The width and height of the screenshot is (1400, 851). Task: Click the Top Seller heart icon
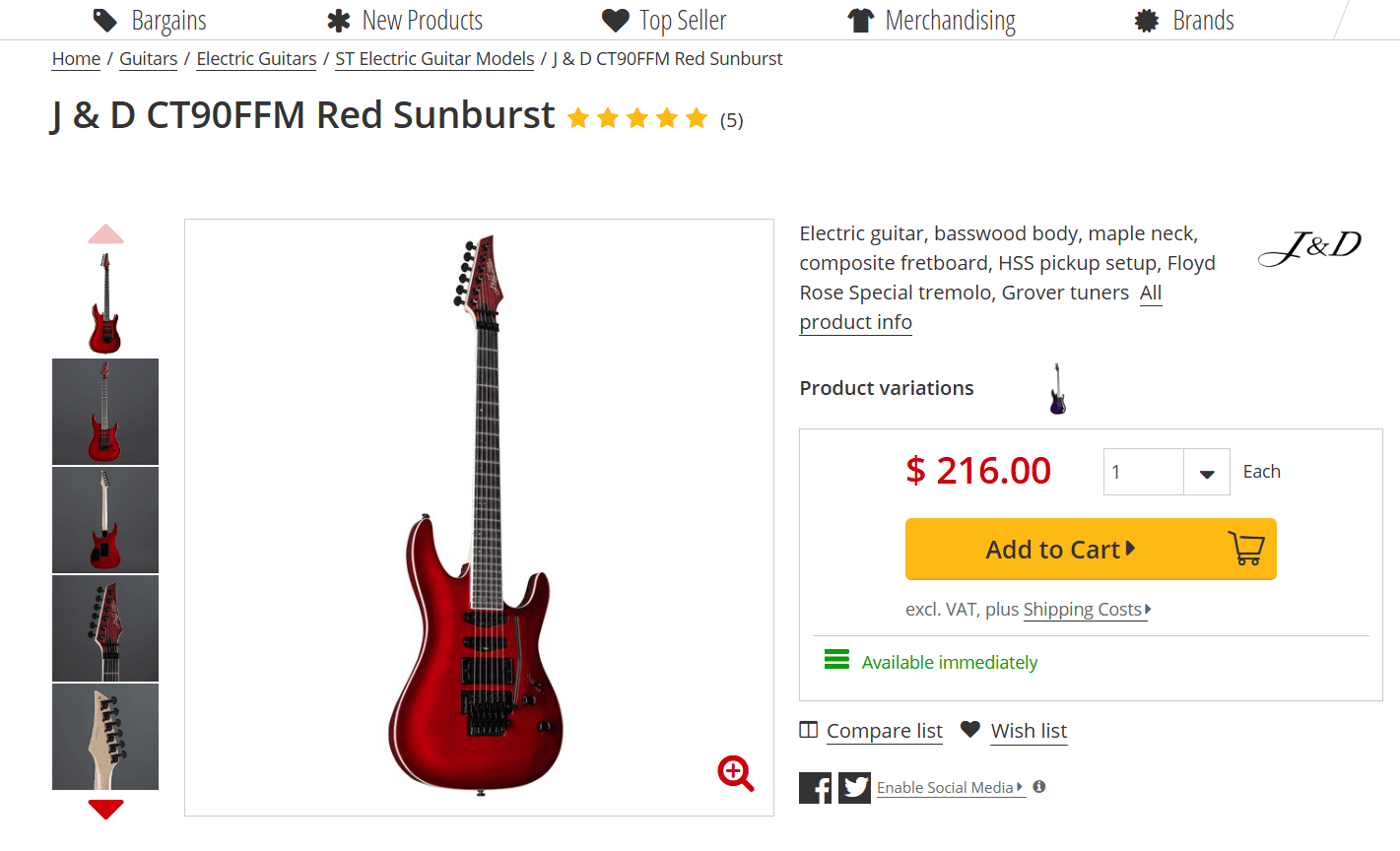click(615, 19)
